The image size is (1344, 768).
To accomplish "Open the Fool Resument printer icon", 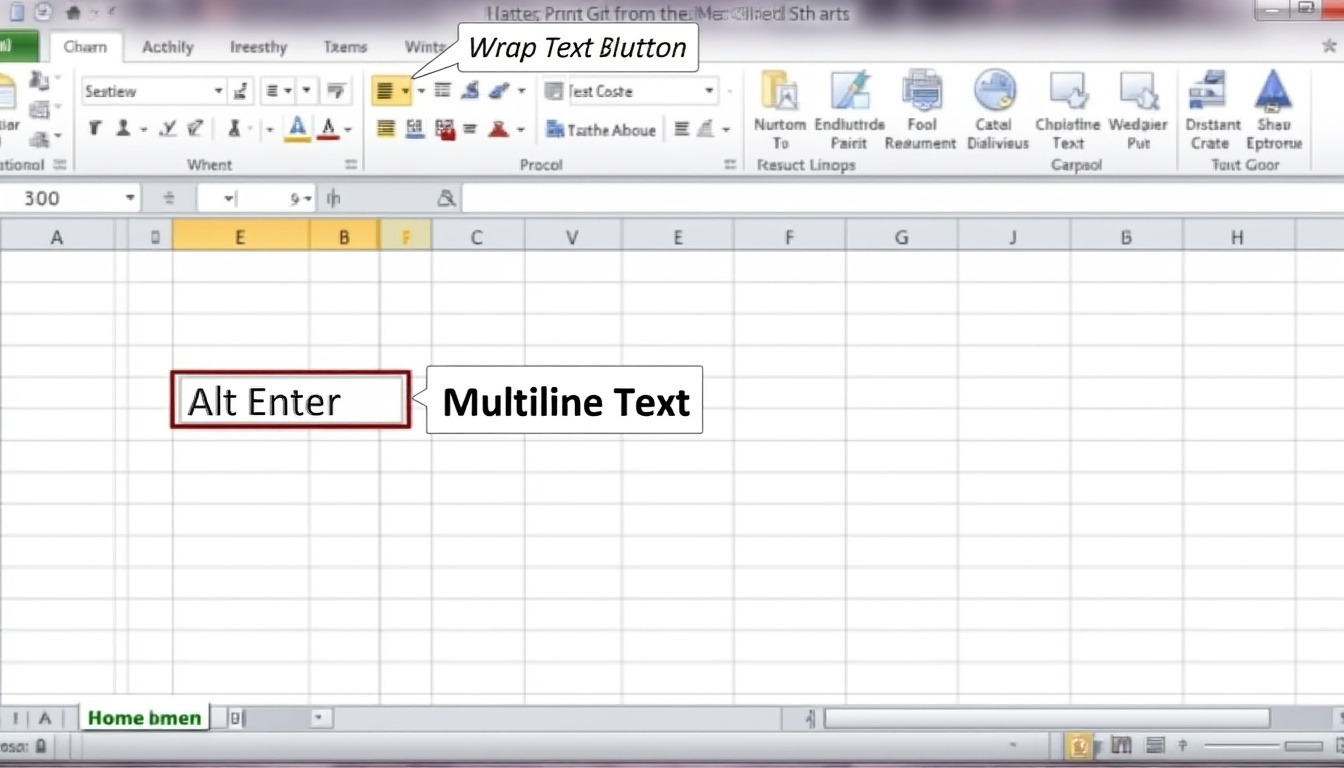I will pos(921,91).
